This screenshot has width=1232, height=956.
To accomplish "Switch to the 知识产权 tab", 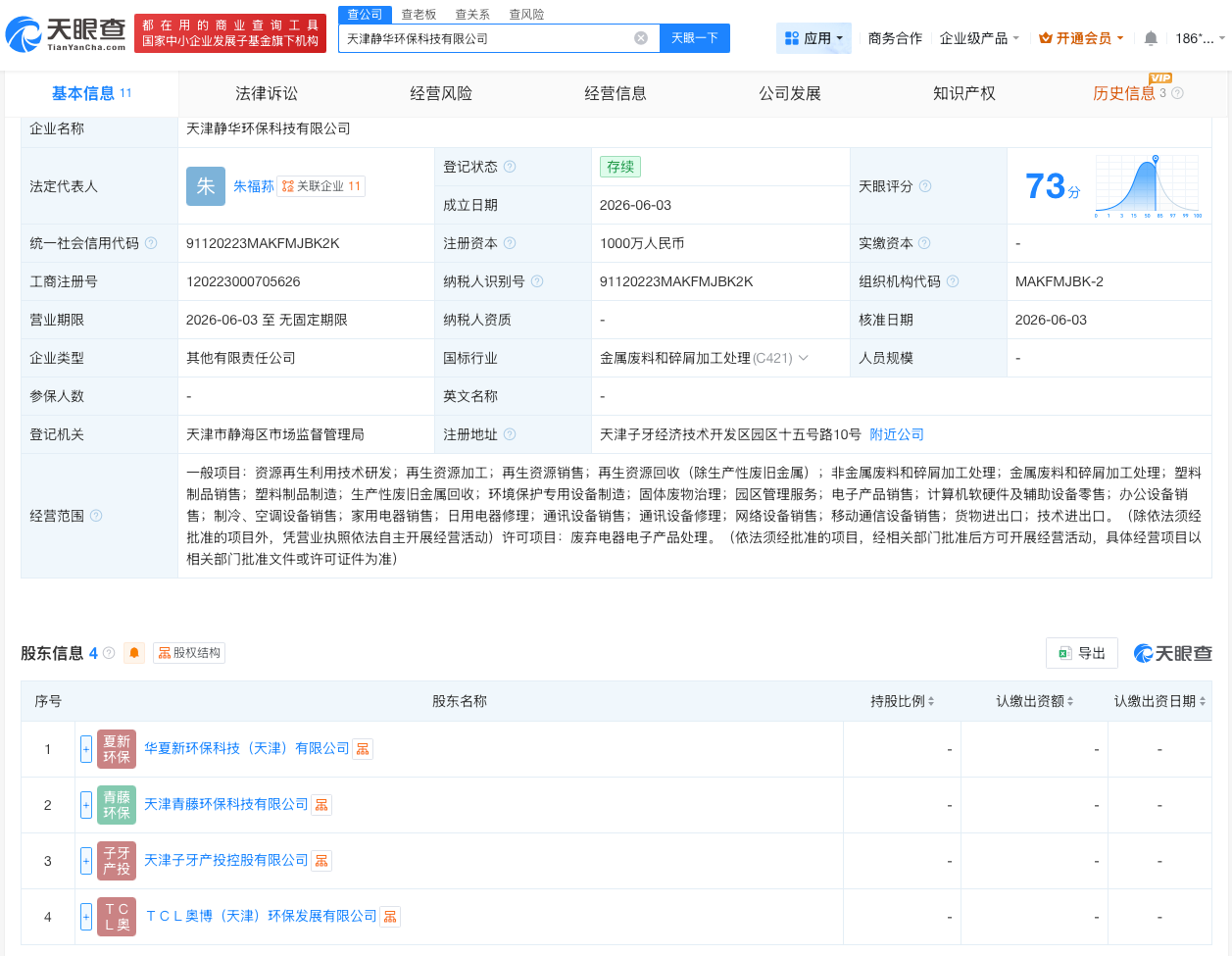I will [964, 93].
